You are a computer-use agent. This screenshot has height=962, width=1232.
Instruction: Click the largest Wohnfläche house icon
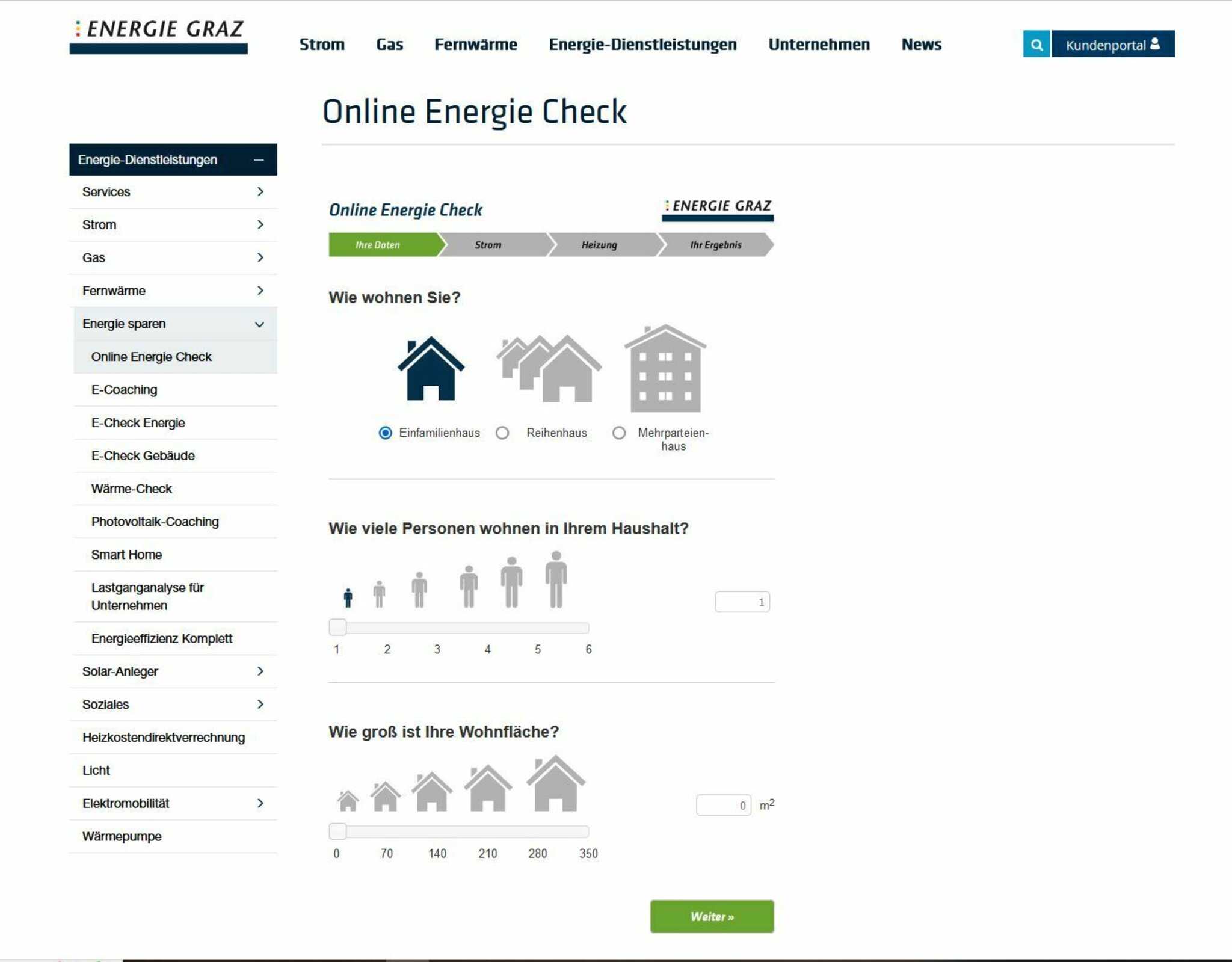point(555,783)
